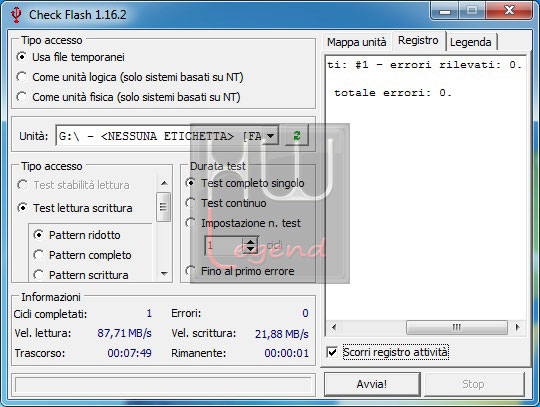Click test type list scroll up arrow
The width and height of the screenshot is (540, 407).
click(x=164, y=183)
